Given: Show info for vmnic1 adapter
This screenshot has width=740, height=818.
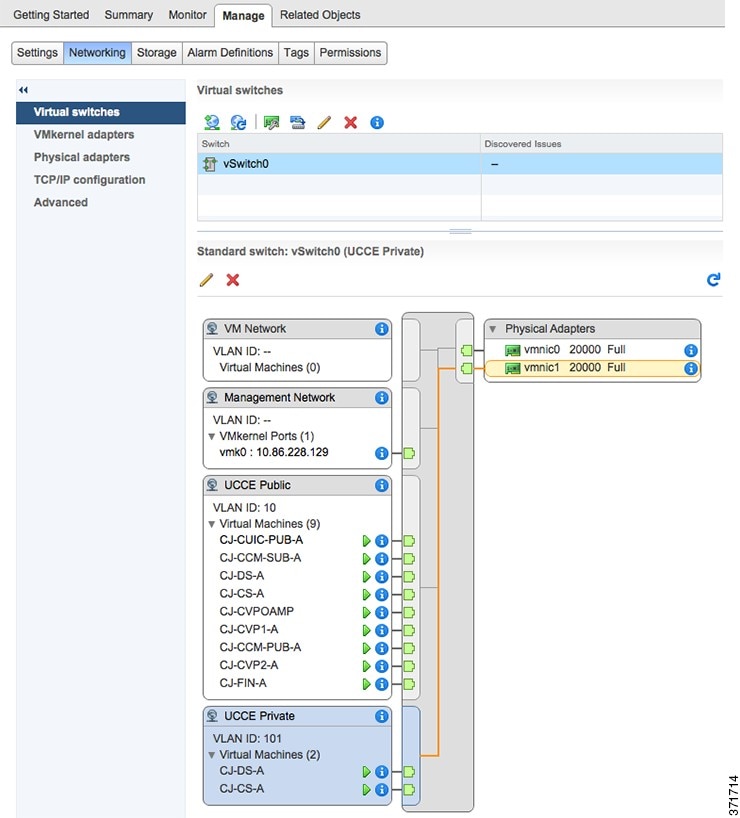Looking at the screenshot, I should (690, 368).
